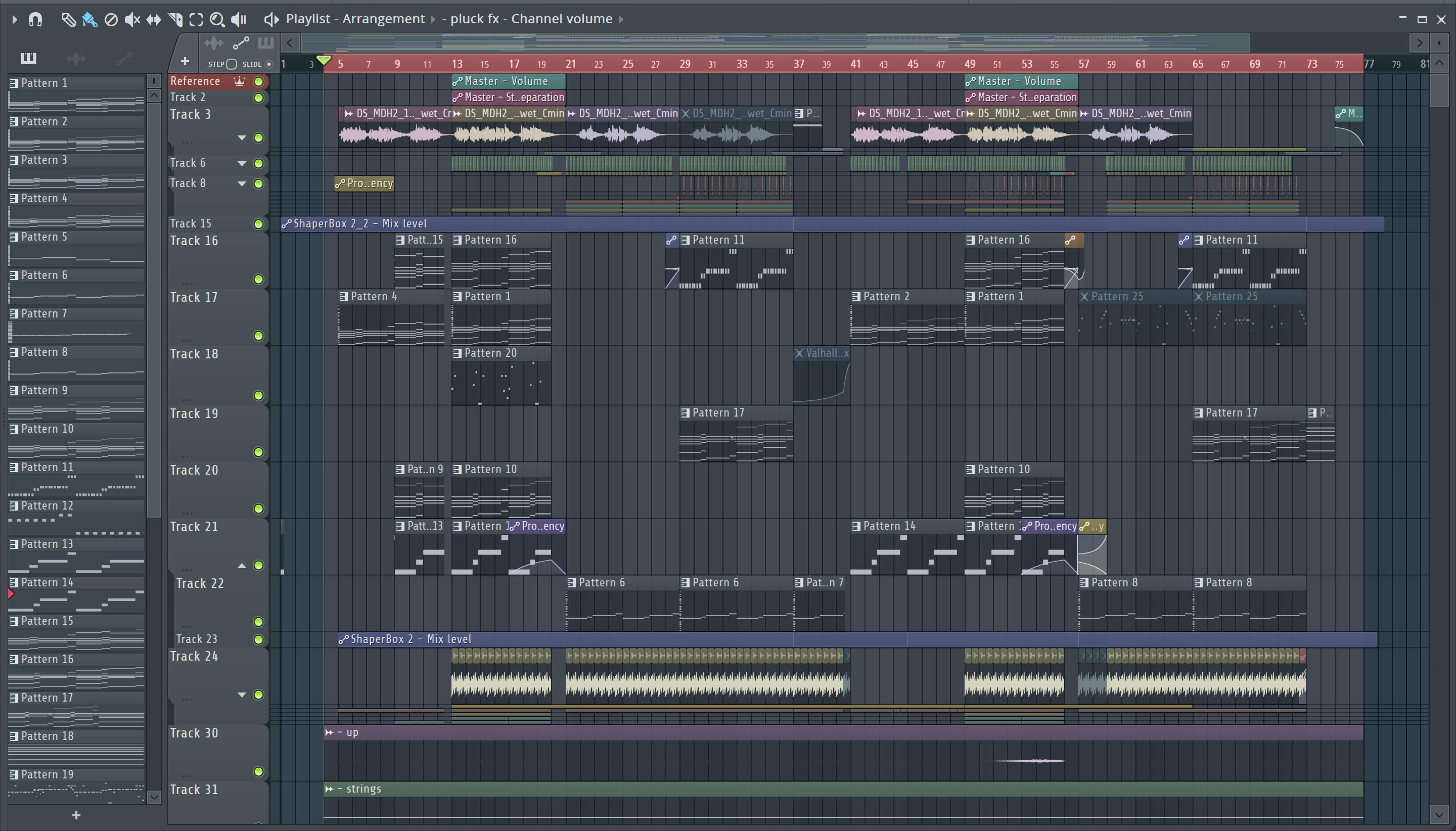
Task: Click the playlist vertical scrollbar thumb
Action: tap(1439, 90)
